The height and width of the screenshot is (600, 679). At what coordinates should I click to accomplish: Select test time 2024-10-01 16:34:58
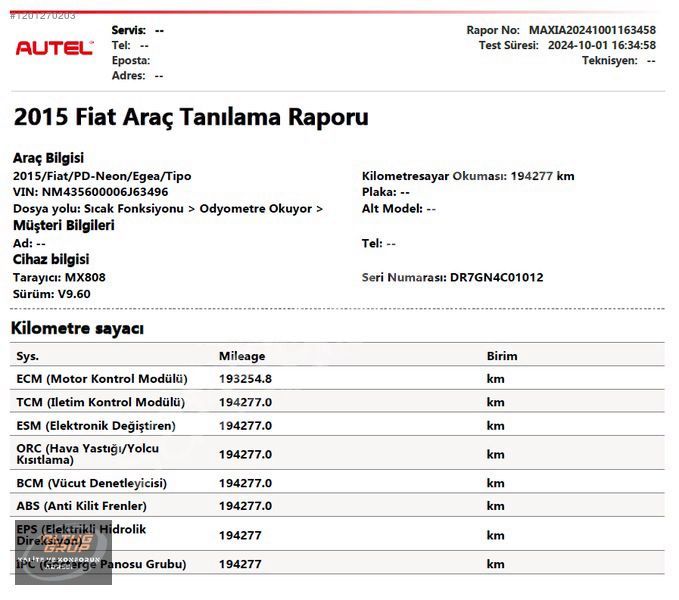[601, 45]
